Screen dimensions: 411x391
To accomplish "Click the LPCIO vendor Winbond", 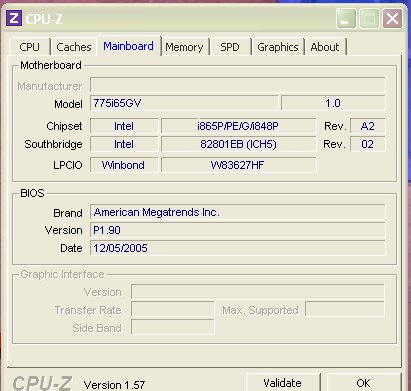I will [x=124, y=165].
